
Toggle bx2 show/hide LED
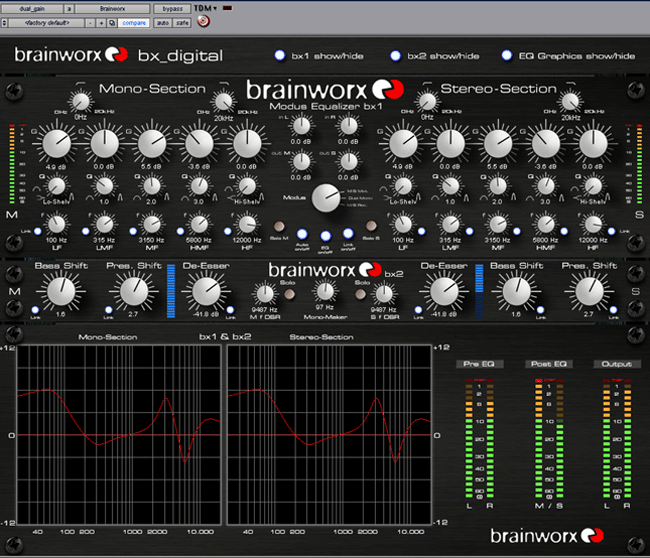(x=395, y=55)
